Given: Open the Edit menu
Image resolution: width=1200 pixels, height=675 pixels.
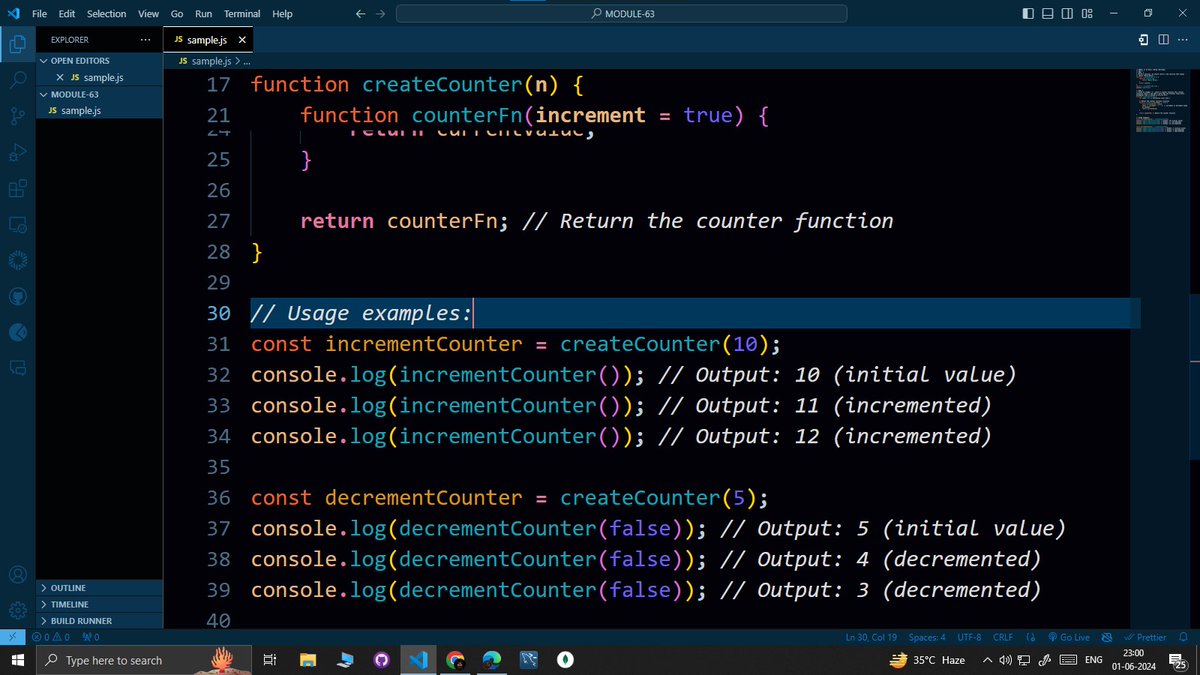Looking at the screenshot, I should pos(67,14).
